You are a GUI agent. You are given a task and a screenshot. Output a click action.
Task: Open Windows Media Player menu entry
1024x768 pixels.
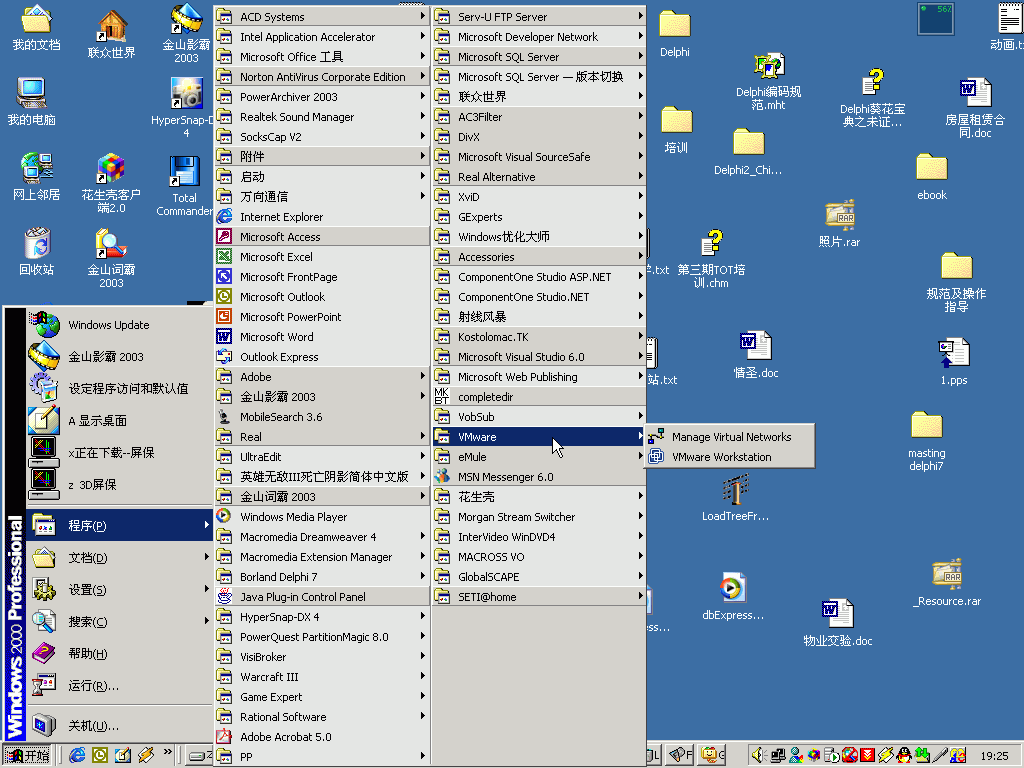[321, 517]
